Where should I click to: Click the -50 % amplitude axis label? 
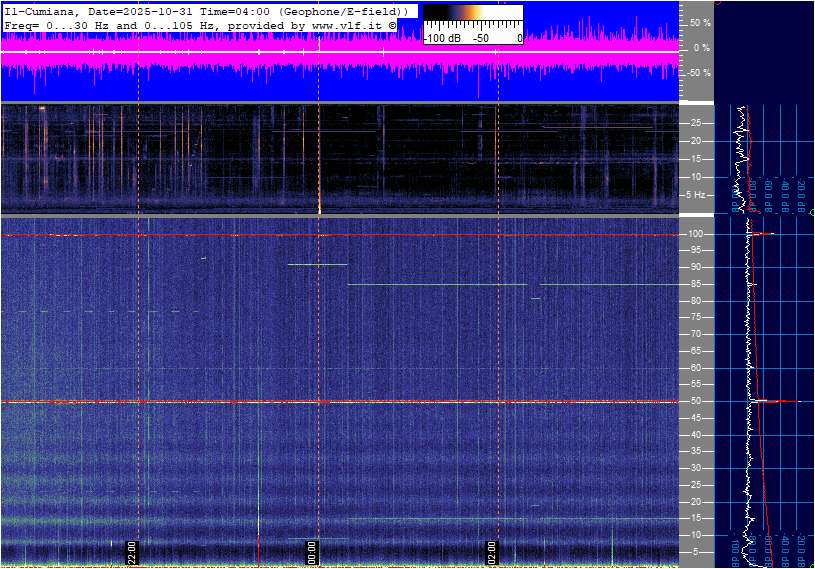[x=698, y=73]
